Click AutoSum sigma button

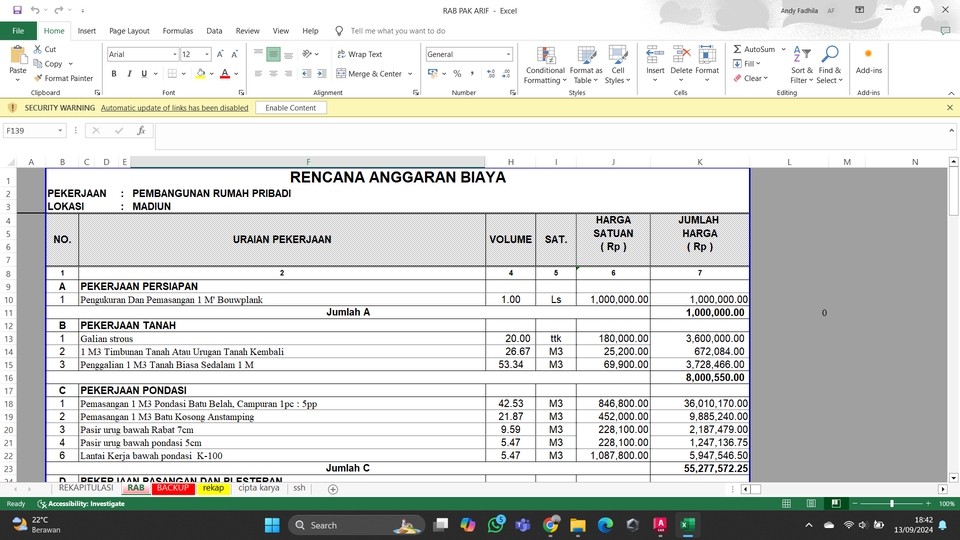[x=754, y=49]
